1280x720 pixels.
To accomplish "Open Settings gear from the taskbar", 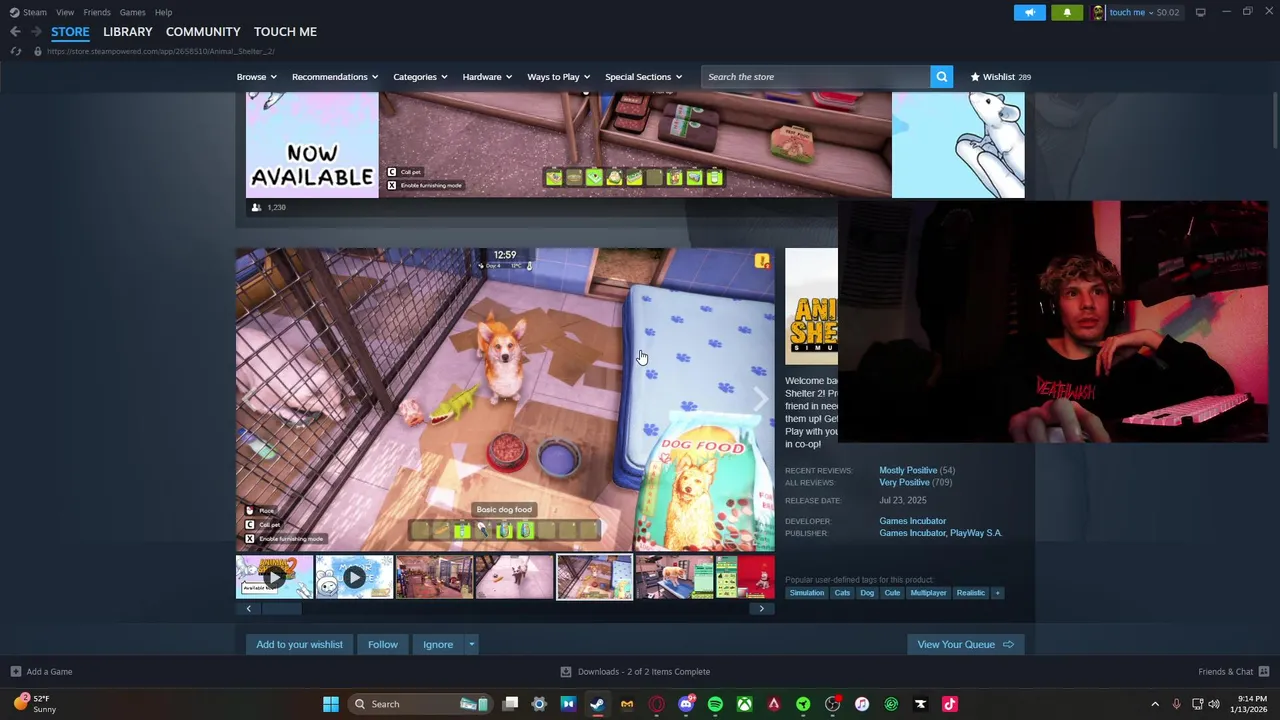I will coord(539,704).
